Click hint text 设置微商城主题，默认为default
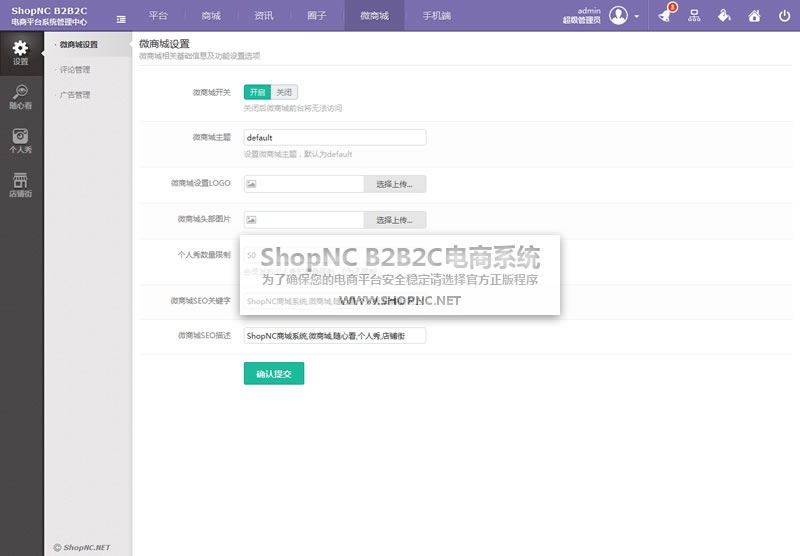This screenshot has height=556, width=800. [298, 154]
